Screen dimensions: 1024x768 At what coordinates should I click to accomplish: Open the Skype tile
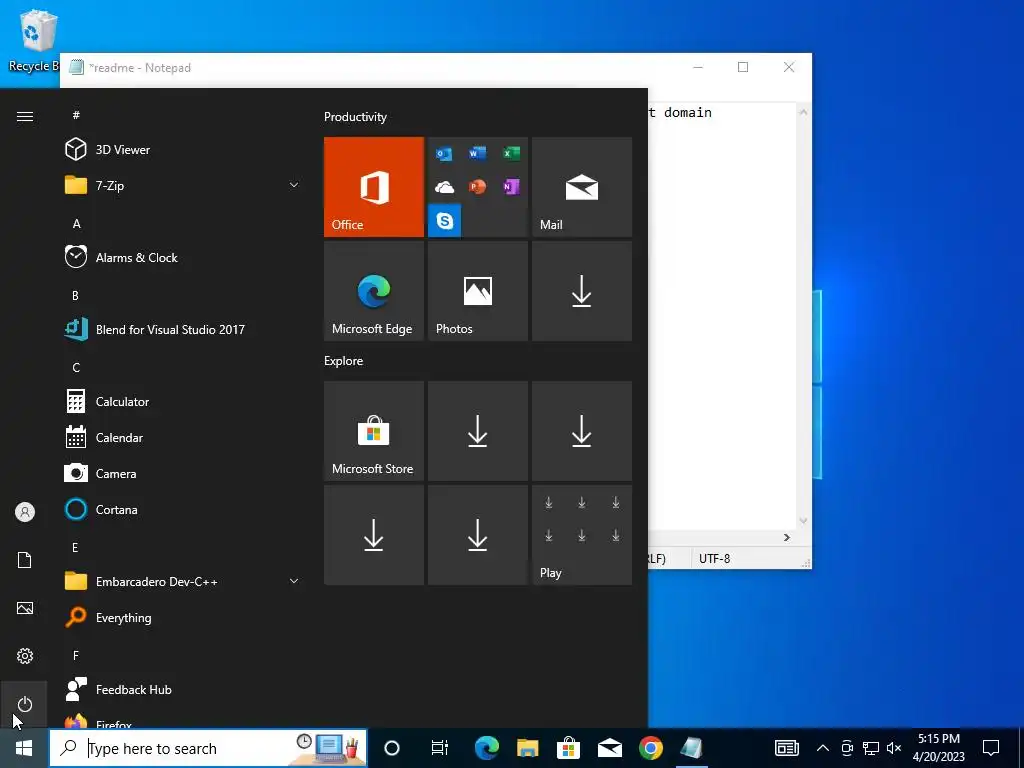pyautogui.click(x=445, y=221)
